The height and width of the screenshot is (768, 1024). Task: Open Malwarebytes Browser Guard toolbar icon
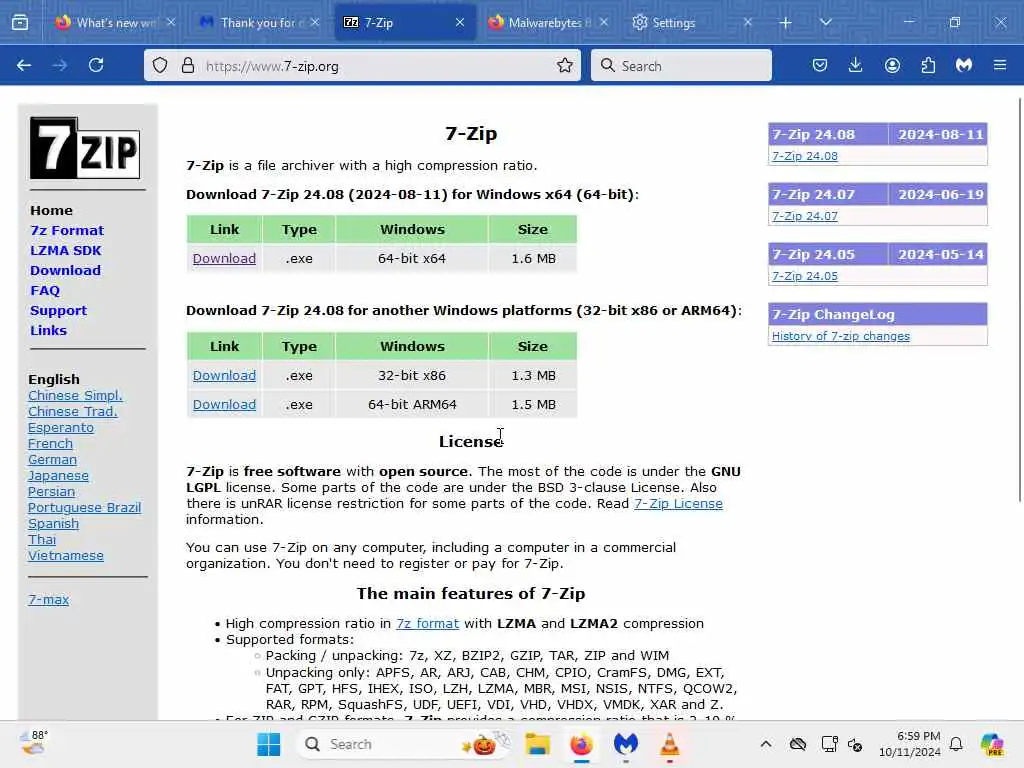[964, 65]
